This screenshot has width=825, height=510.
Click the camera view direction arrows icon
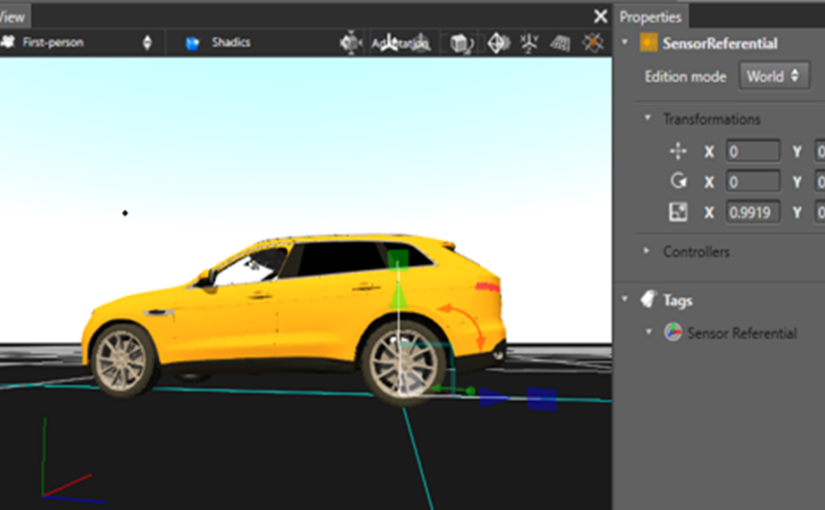point(350,43)
